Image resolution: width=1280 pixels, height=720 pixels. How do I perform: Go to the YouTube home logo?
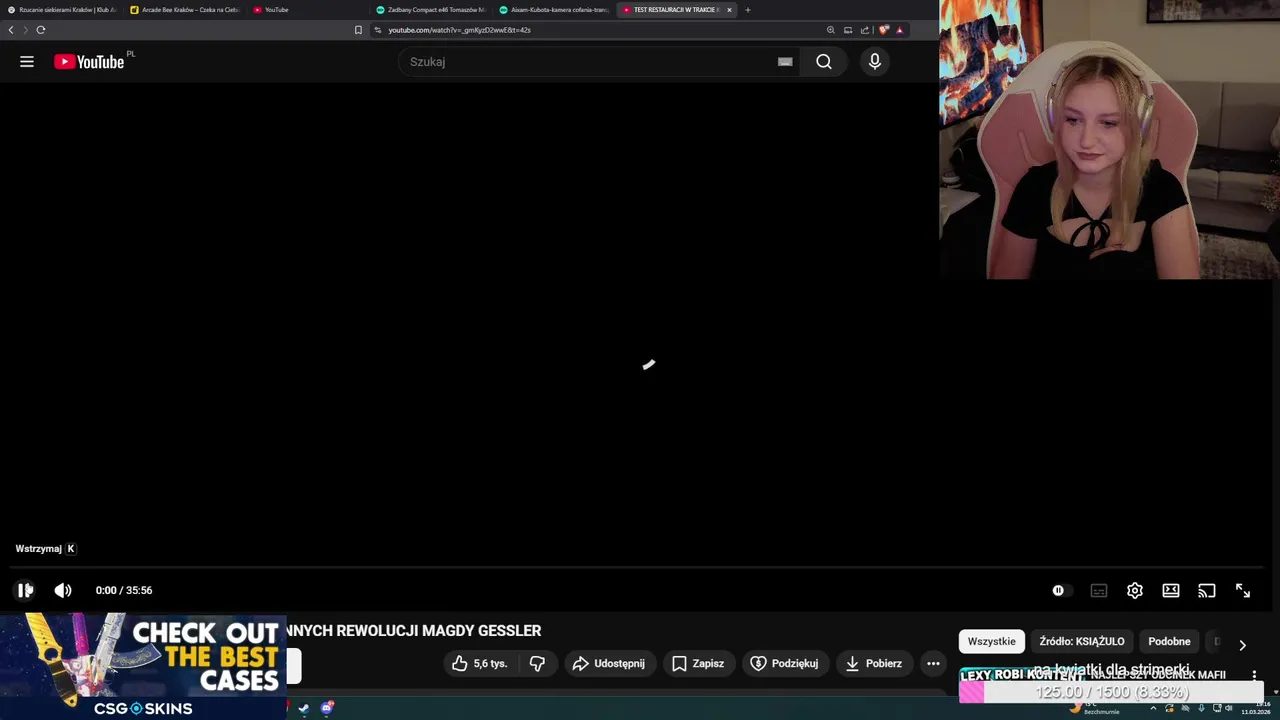click(89, 62)
